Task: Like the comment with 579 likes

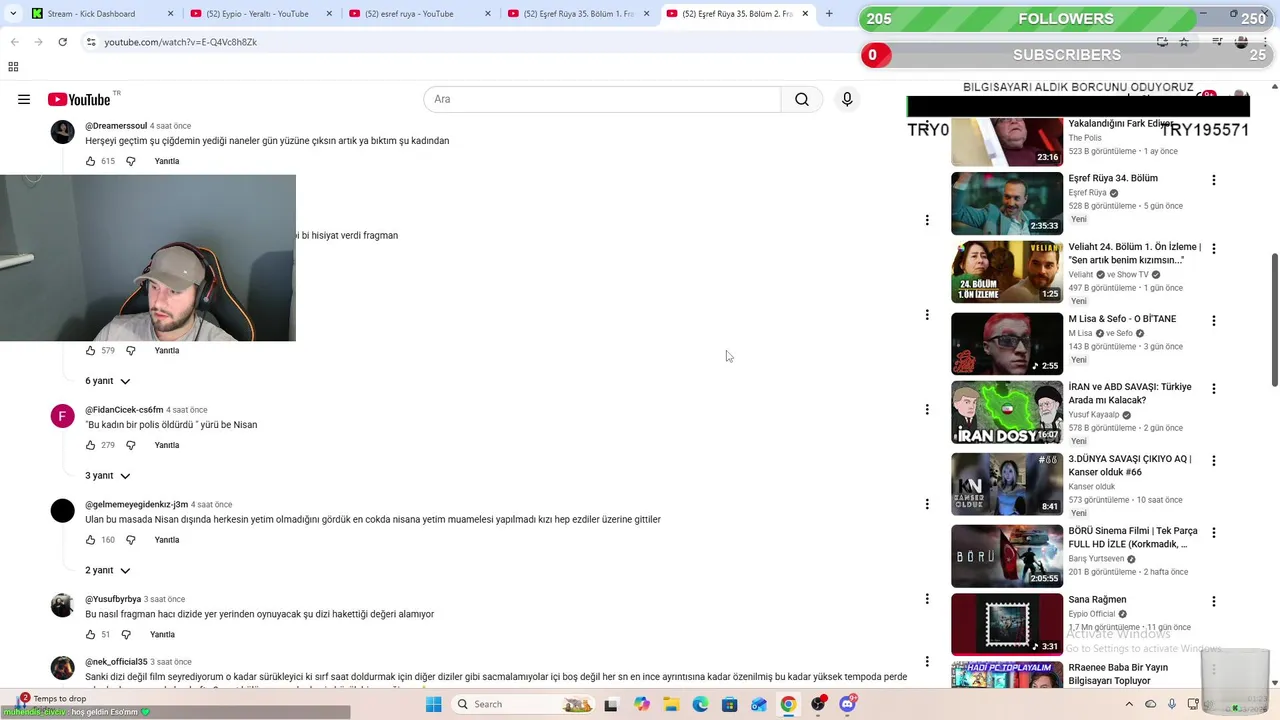Action: [x=90, y=351]
